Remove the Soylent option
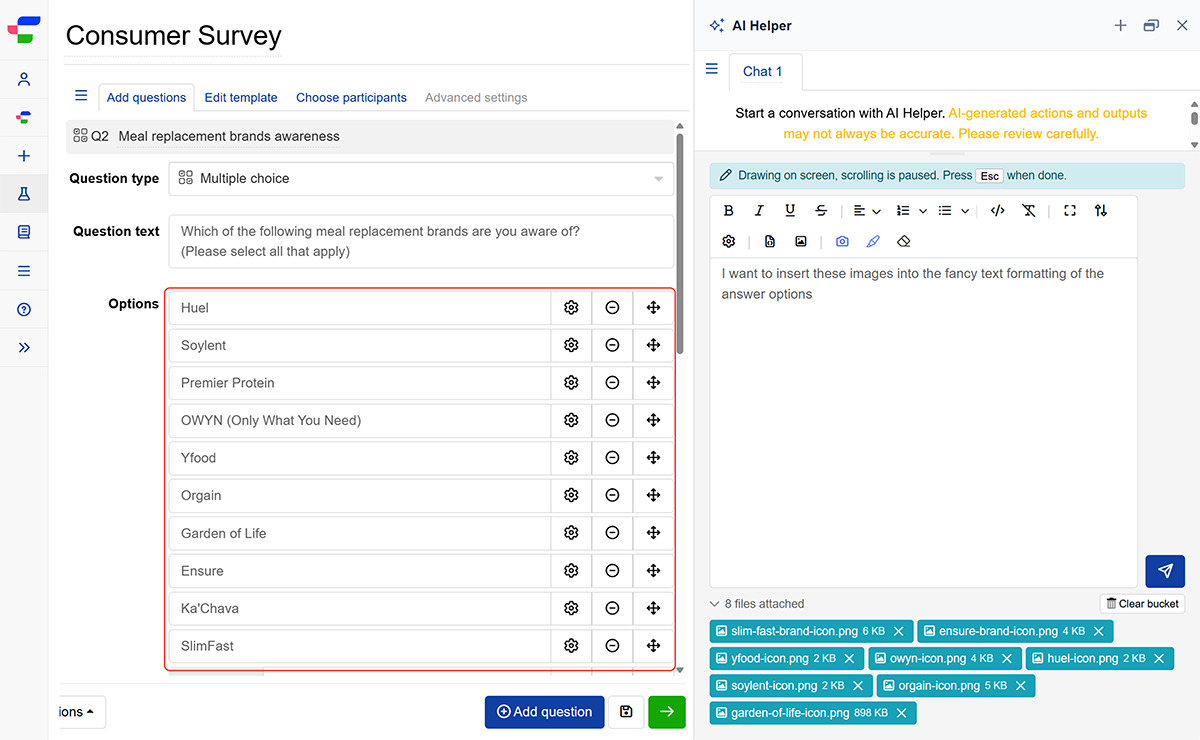This screenshot has height=740, width=1200. coord(612,345)
